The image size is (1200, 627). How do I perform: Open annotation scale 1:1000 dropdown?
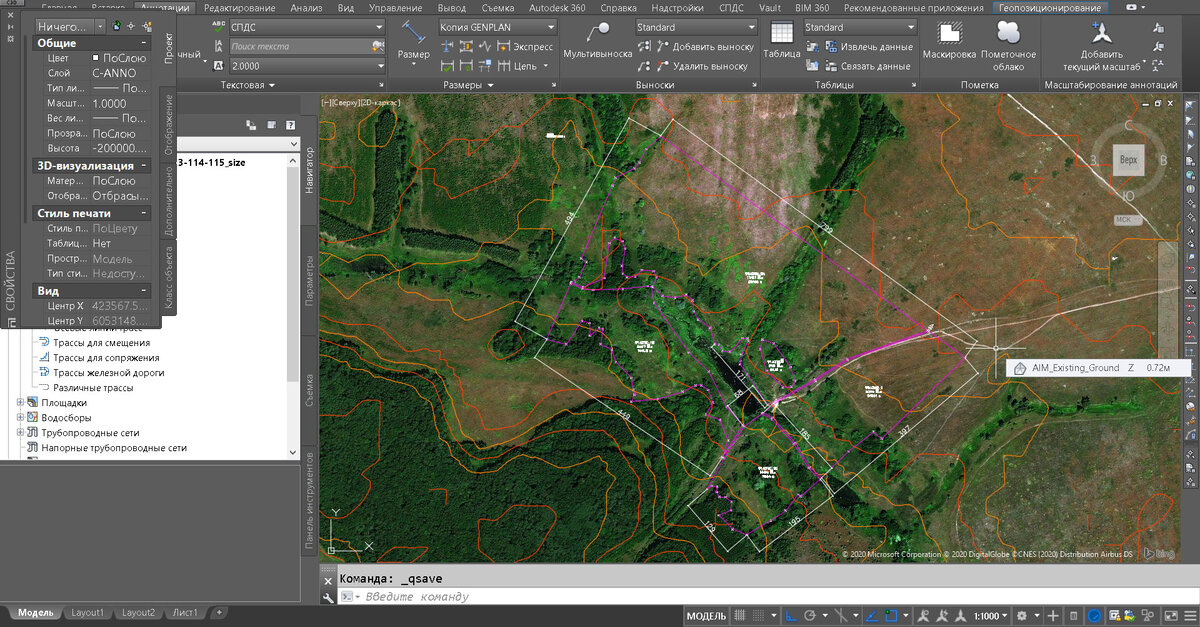point(993,616)
